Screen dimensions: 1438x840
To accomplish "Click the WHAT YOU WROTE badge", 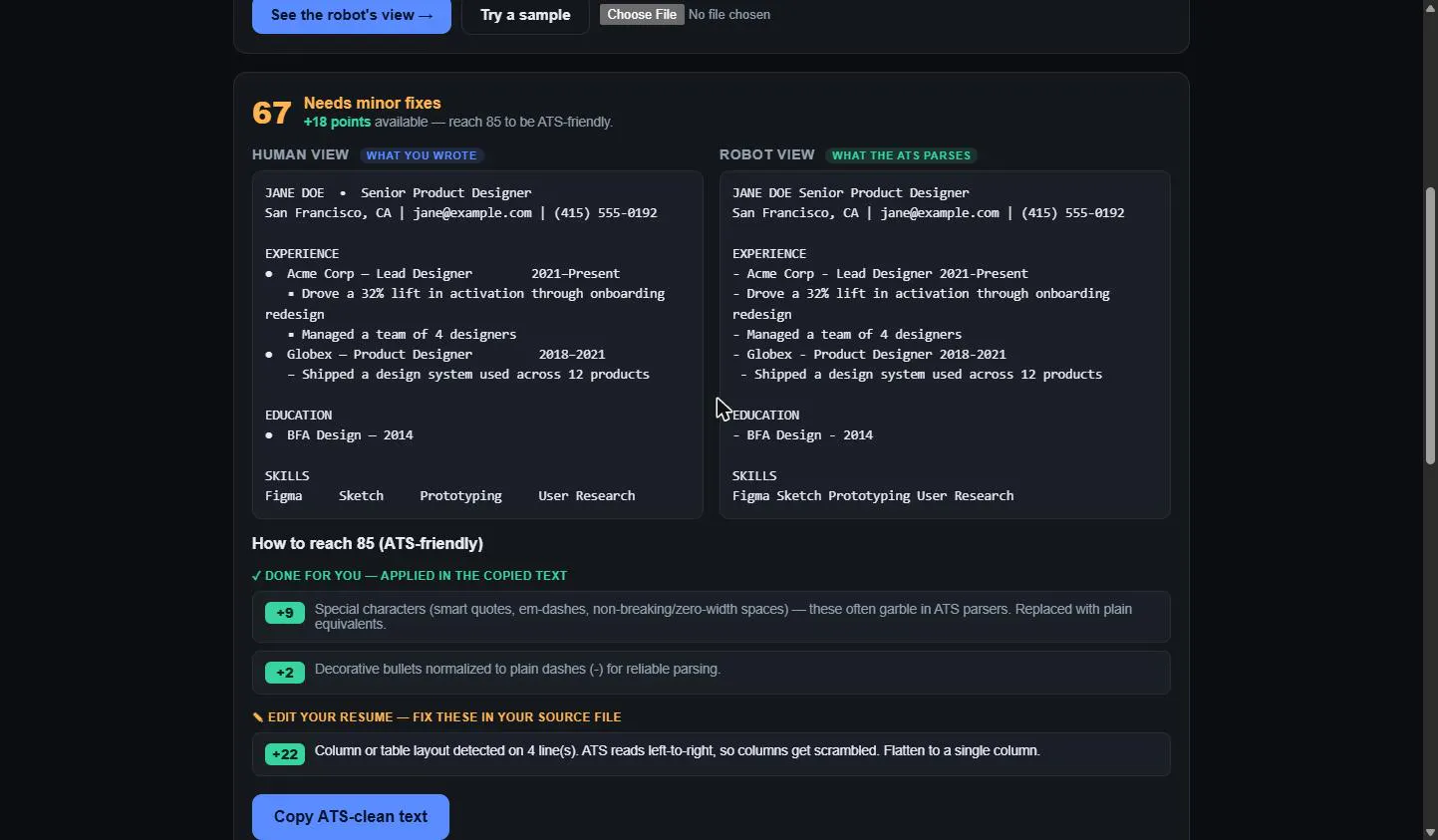I will coord(422,155).
